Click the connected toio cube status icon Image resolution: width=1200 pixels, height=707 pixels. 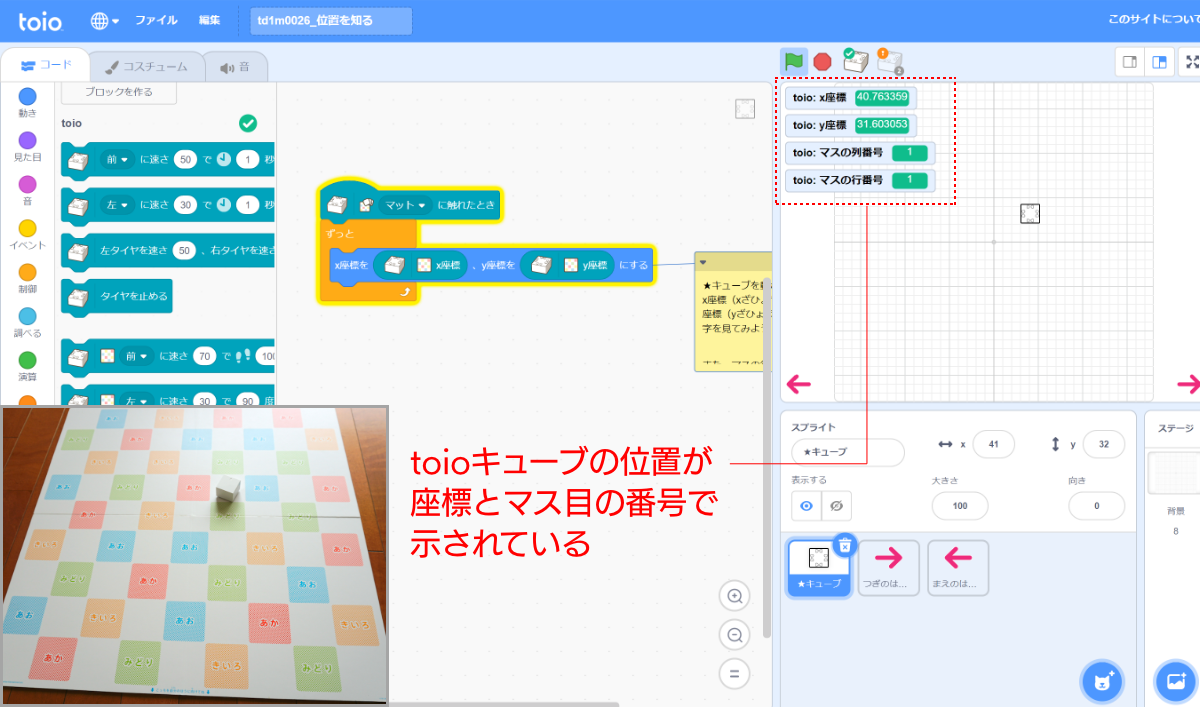pos(856,62)
